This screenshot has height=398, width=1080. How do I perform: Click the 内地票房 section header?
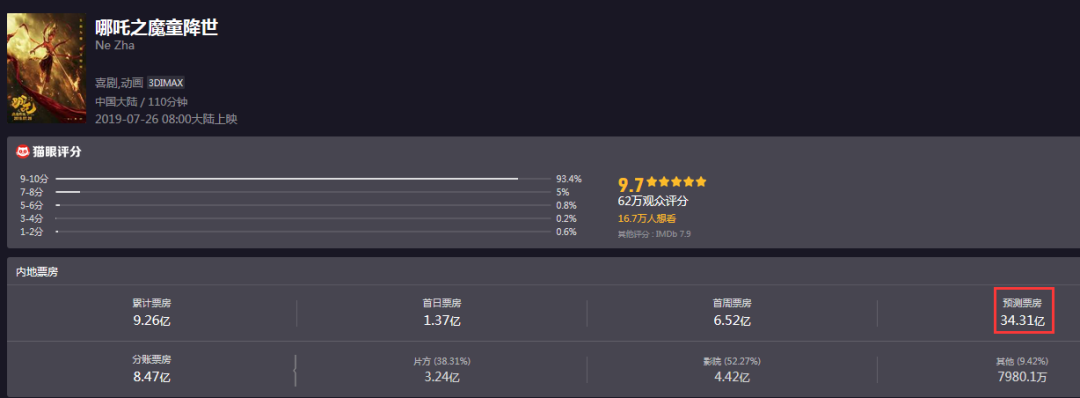[x=37, y=272]
